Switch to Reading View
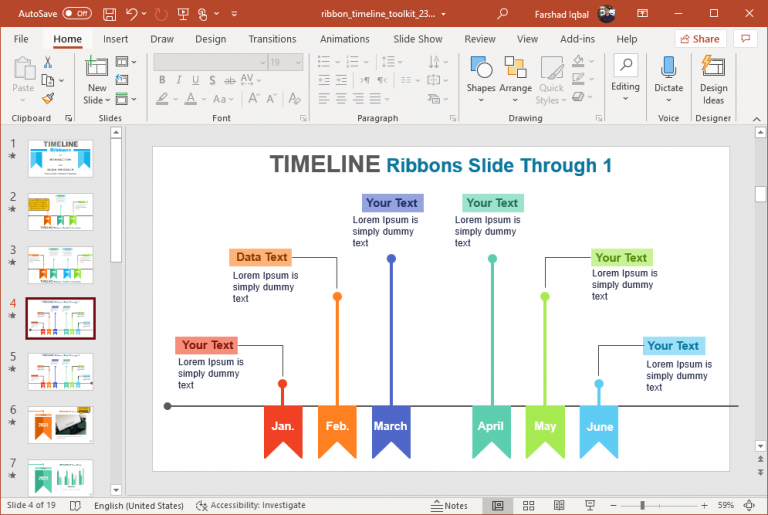The width and height of the screenshot is (768, 515). point(559,505)
